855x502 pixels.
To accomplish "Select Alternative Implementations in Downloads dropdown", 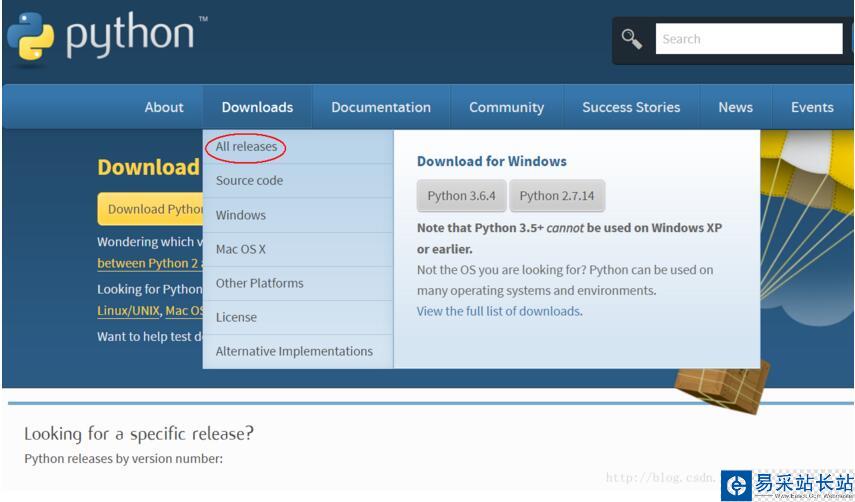I will (x=298, y=351).
